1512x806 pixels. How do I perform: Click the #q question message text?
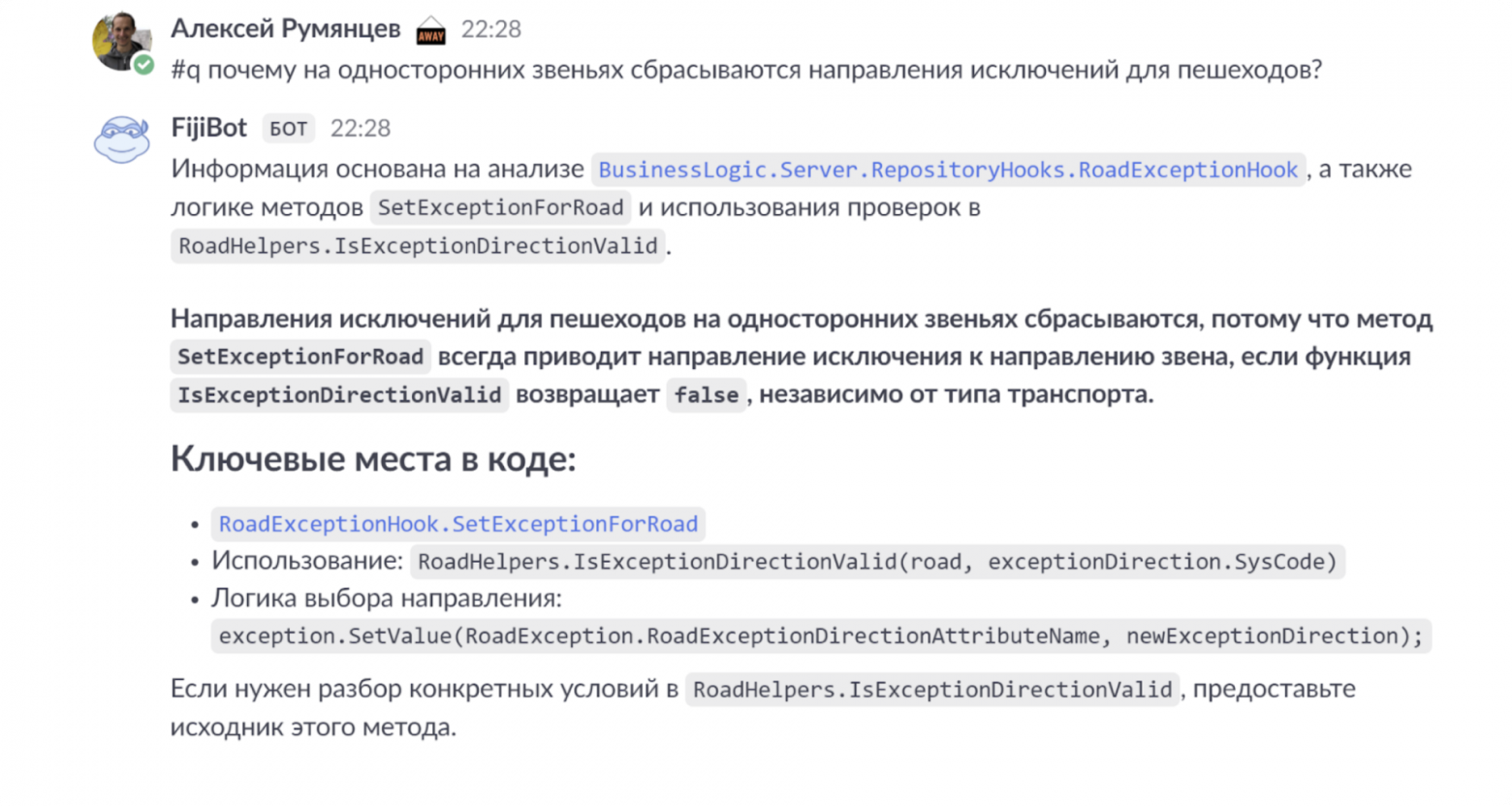pyautogui.click(x=744, y=69)
